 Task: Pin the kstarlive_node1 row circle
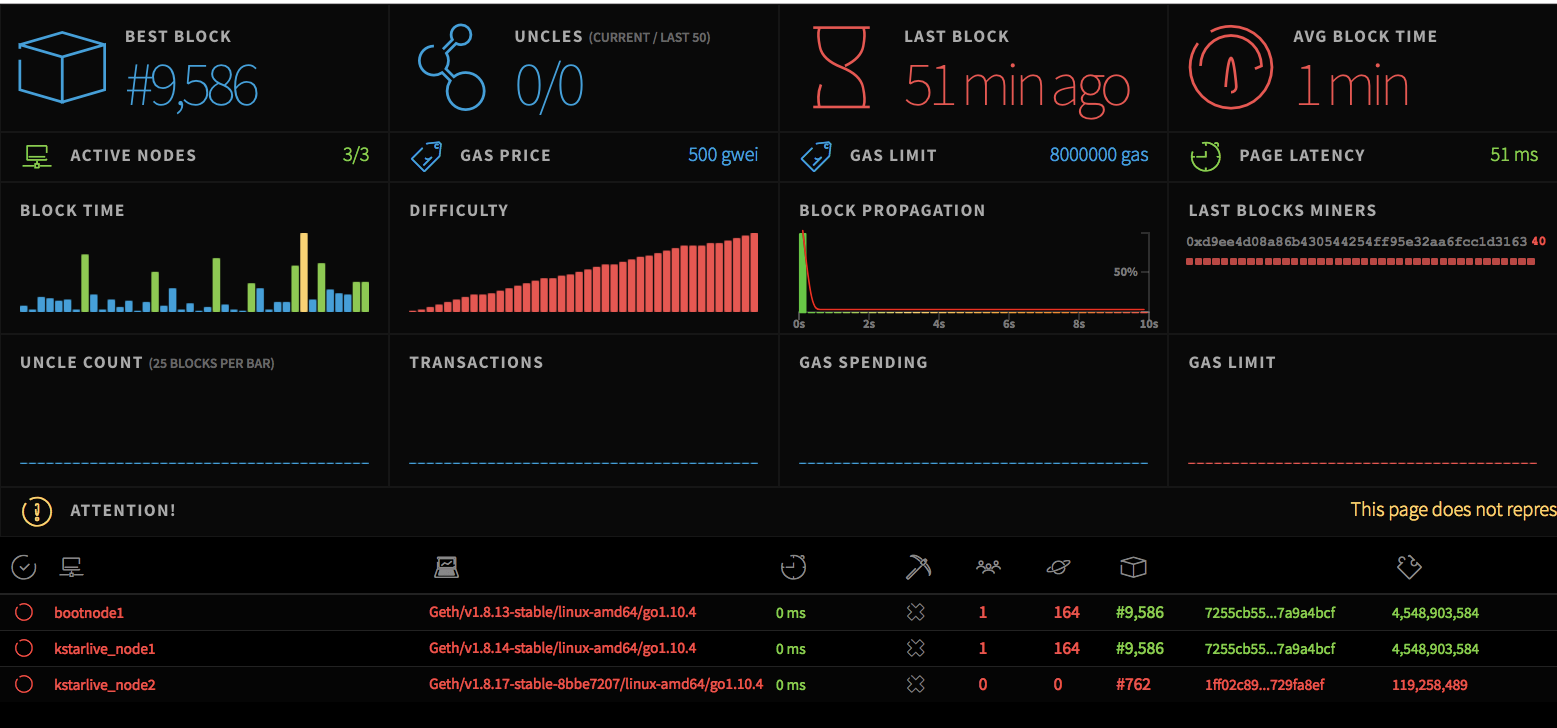[x=24, y=648]
